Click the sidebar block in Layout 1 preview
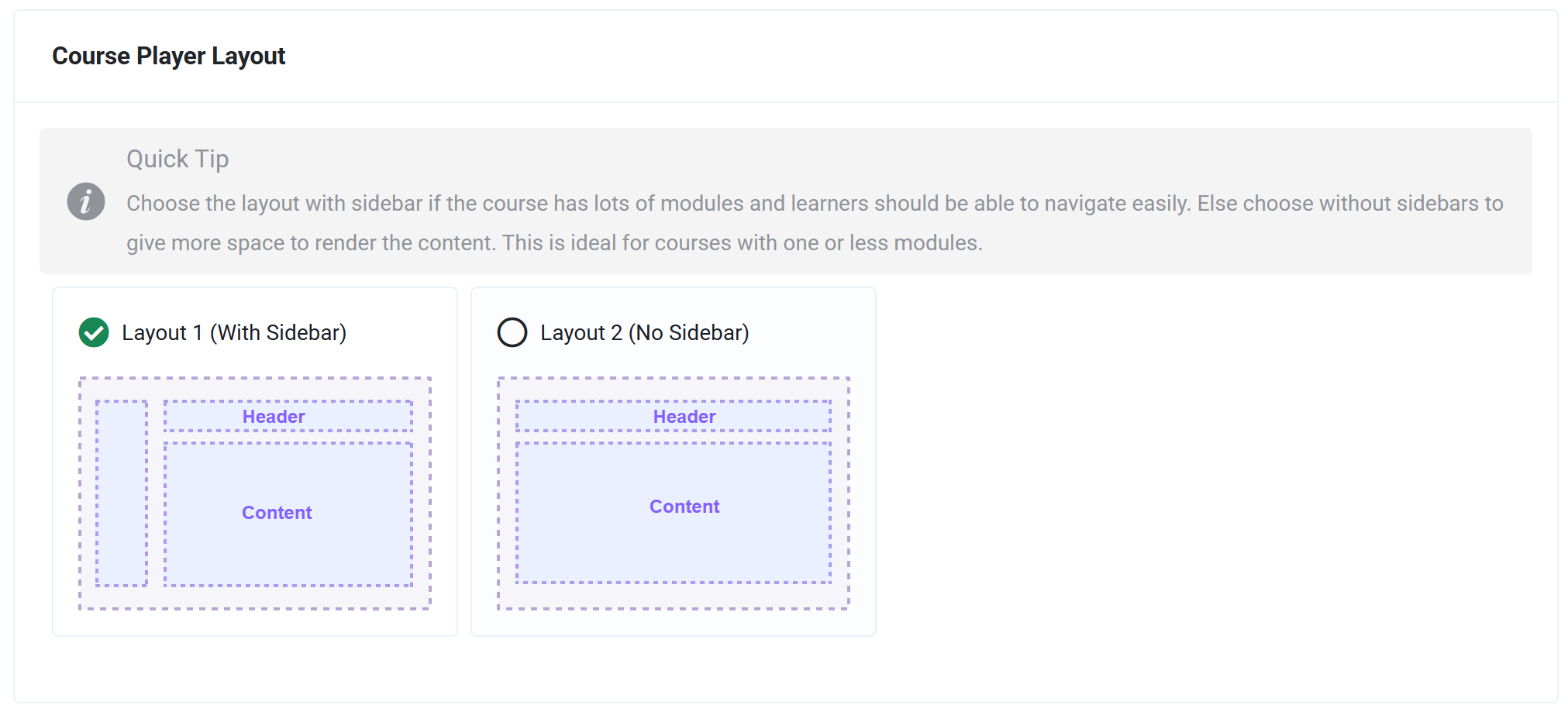 coord(122,493)
